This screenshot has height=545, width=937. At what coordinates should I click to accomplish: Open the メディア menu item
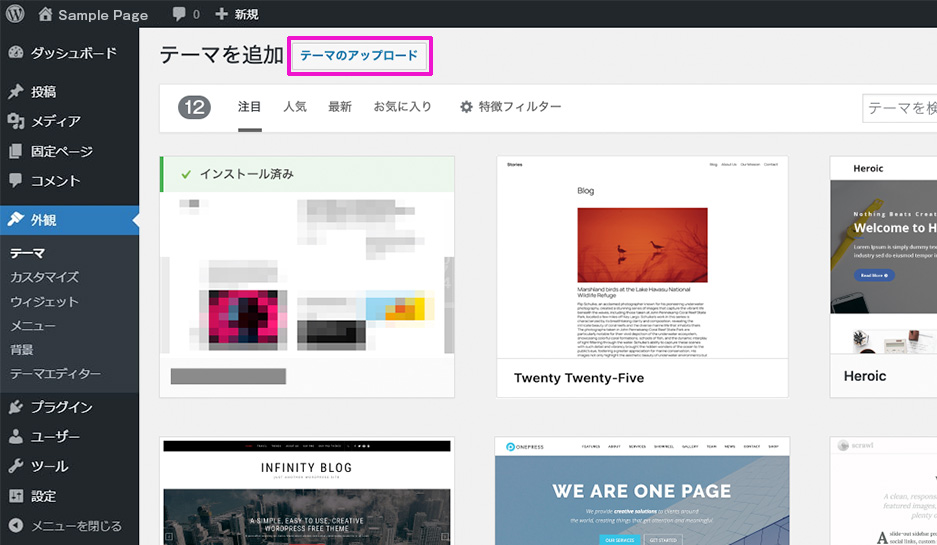pyautogui.click(x=55, y=122)
